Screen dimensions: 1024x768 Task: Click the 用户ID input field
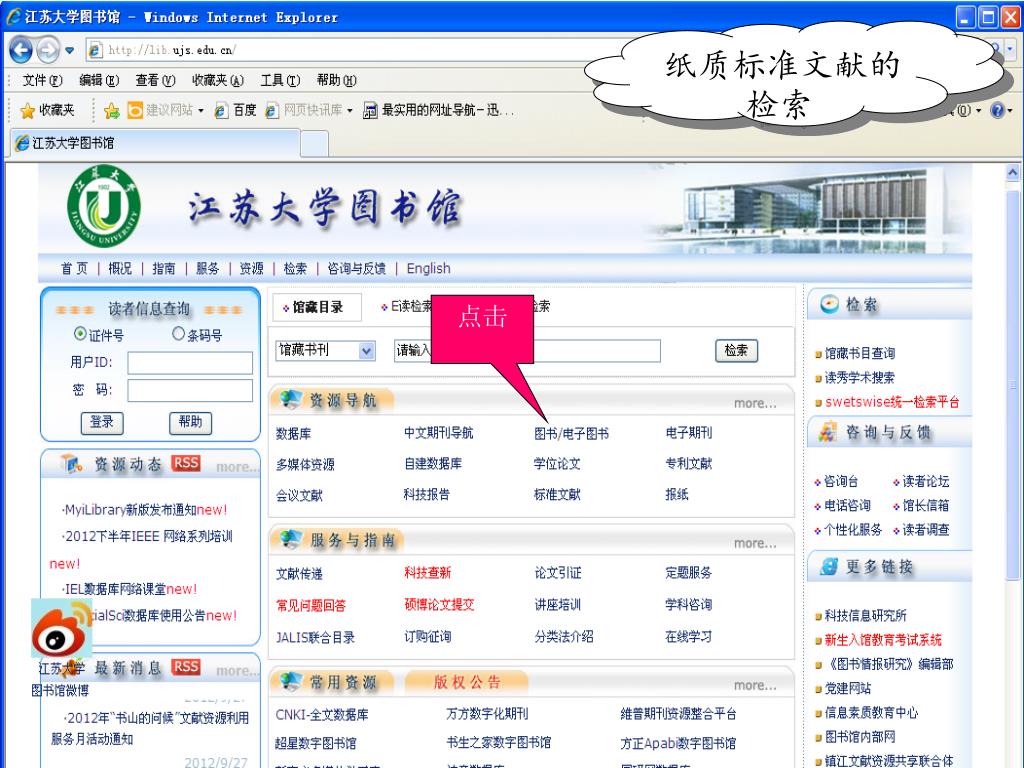click(x=190, y=362)
